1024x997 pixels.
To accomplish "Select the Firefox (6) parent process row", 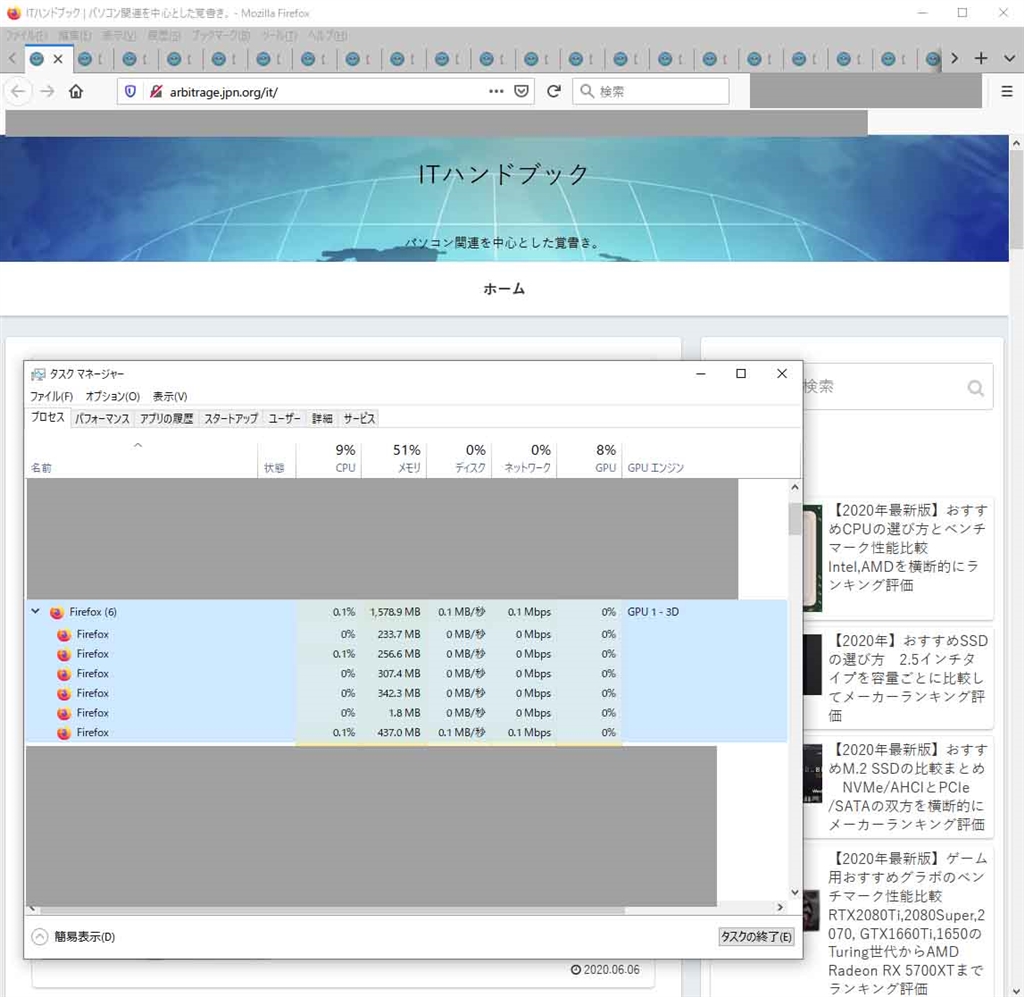I will (406, 612).
